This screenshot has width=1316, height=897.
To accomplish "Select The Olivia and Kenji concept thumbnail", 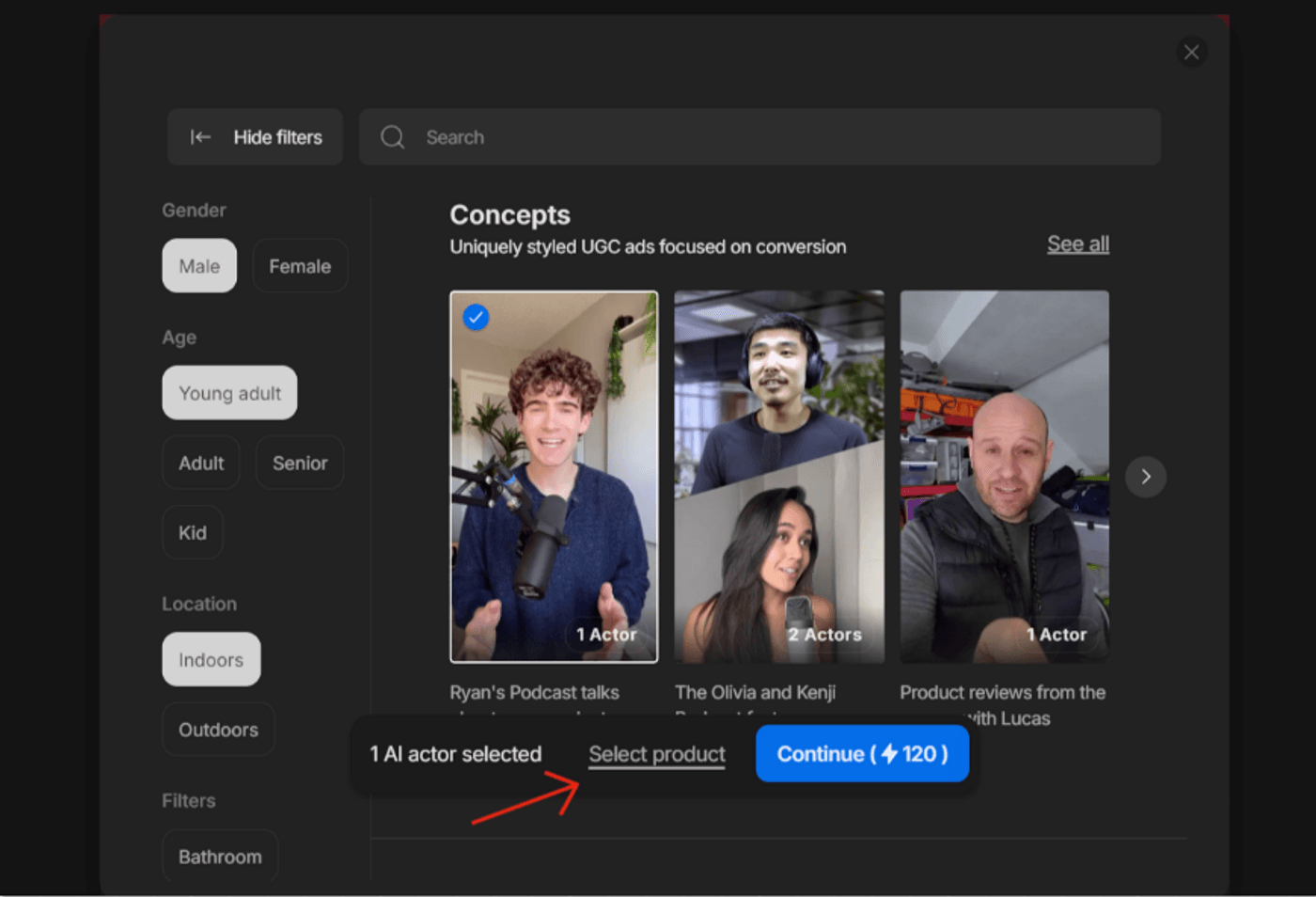I will click(x=778, y=475).
